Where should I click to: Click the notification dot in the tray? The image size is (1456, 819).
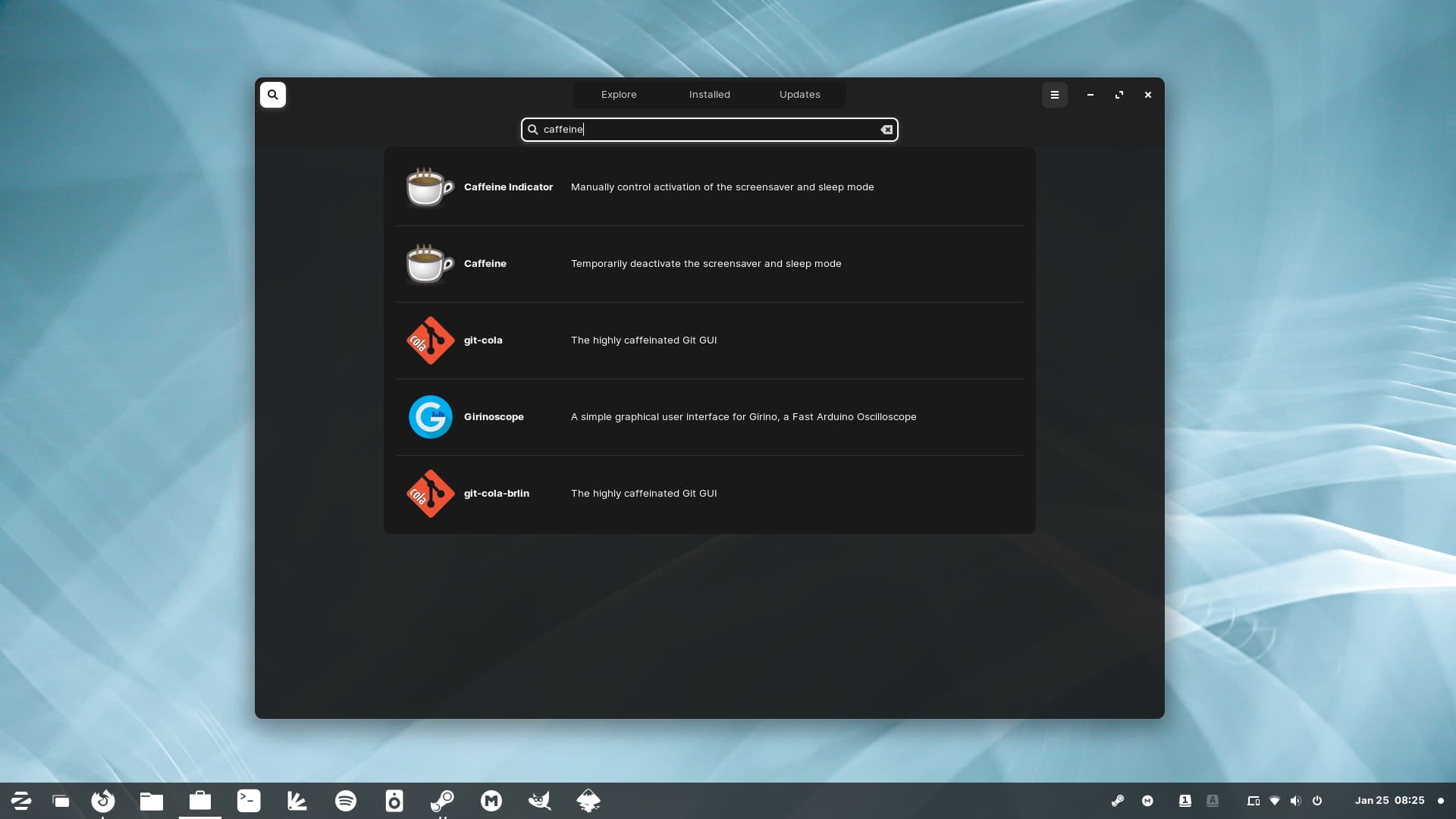1441,801
